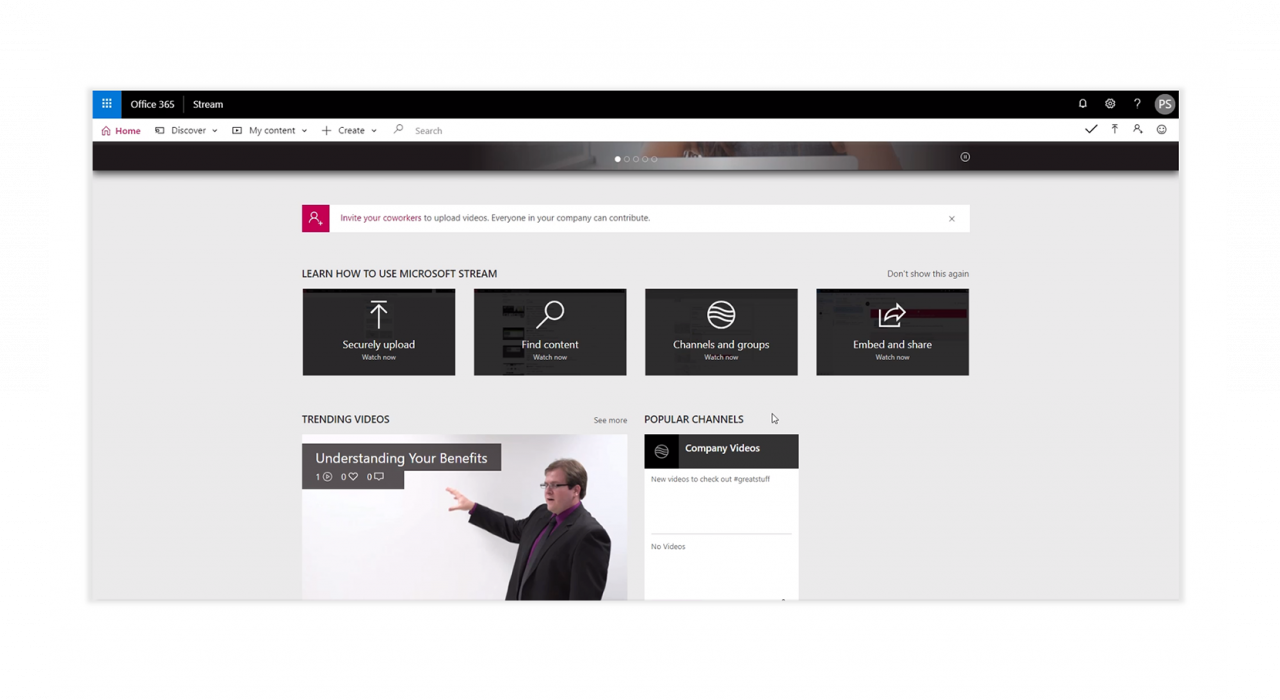This screenshot has width=1280, height=700.
Task: Open the help question mark
Action: (1137, 104)
